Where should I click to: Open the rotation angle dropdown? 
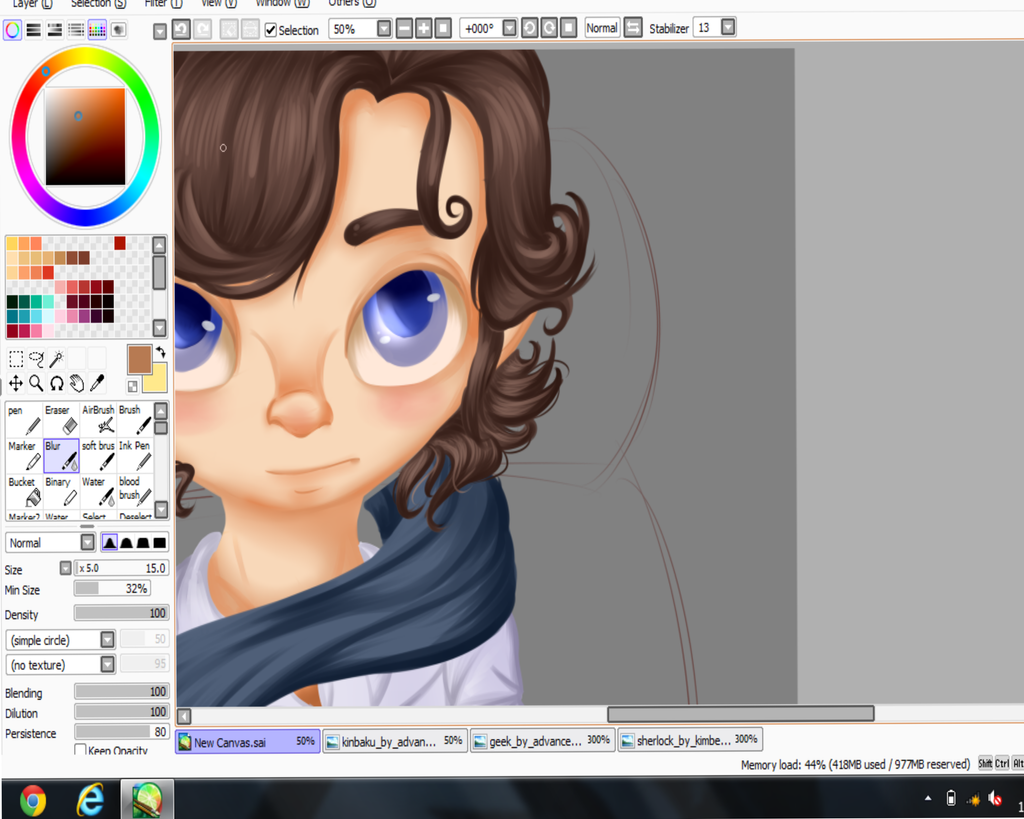509,29
